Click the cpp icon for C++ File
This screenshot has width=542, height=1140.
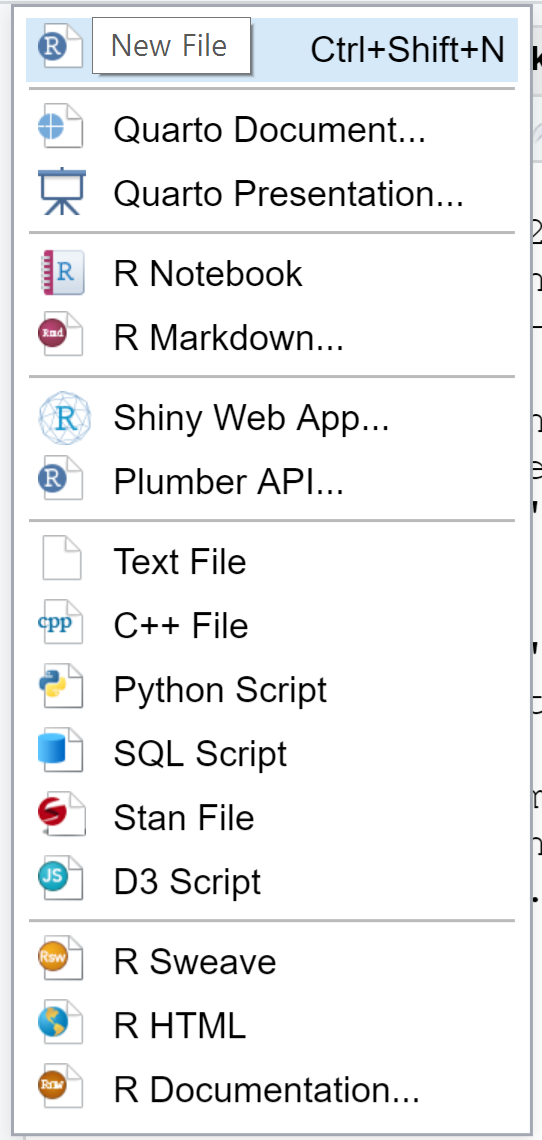pyautogui.click(x=60, y=622)
